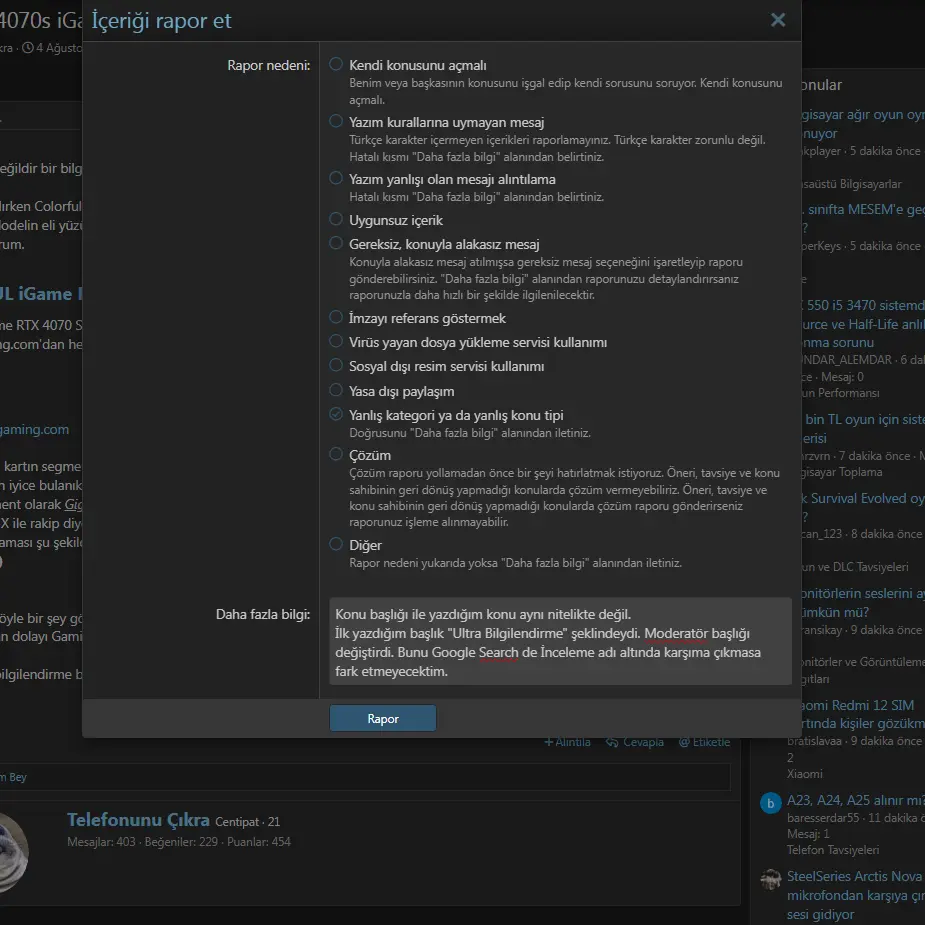The image size is (925, 925).
Task: Click the 'un ve DLC Tavsiyeleri' category
Action: point(854,567)
